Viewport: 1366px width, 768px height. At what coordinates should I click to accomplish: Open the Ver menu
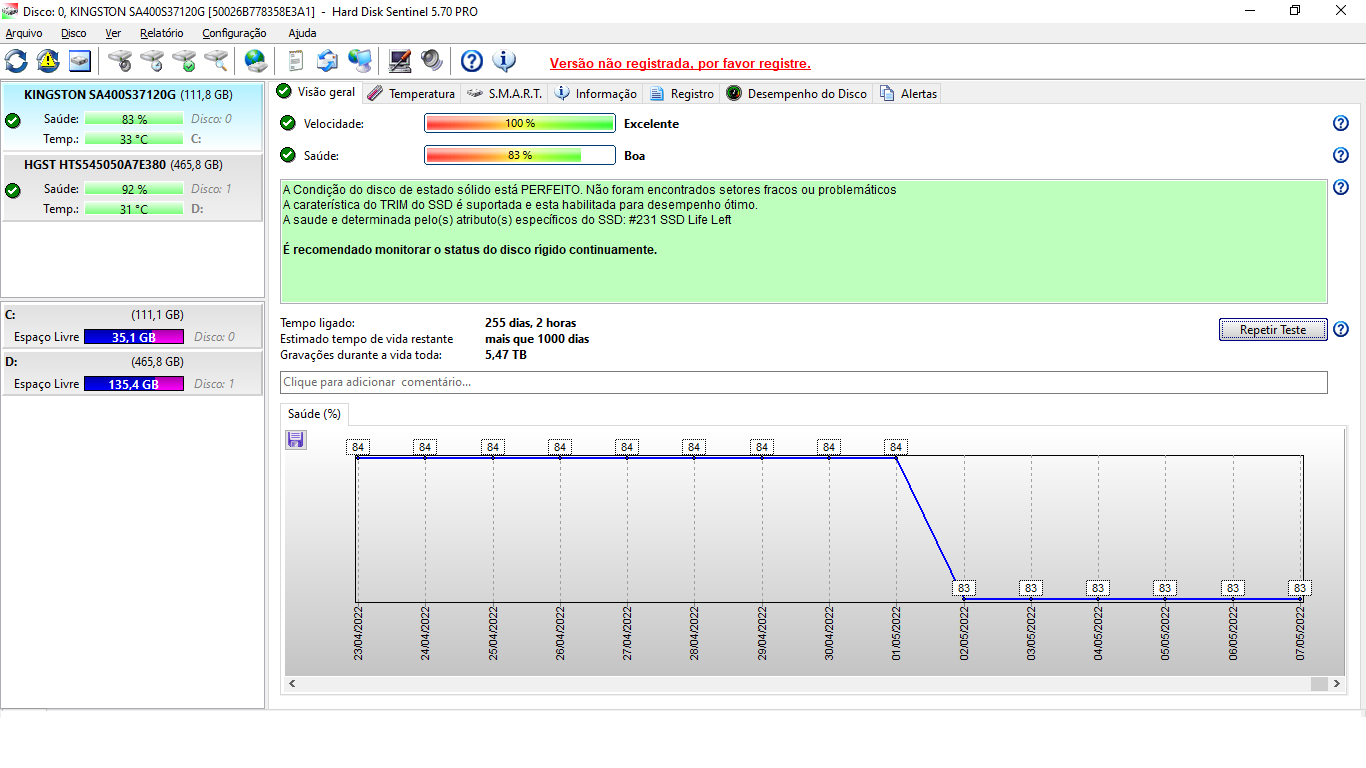(113, 33)
